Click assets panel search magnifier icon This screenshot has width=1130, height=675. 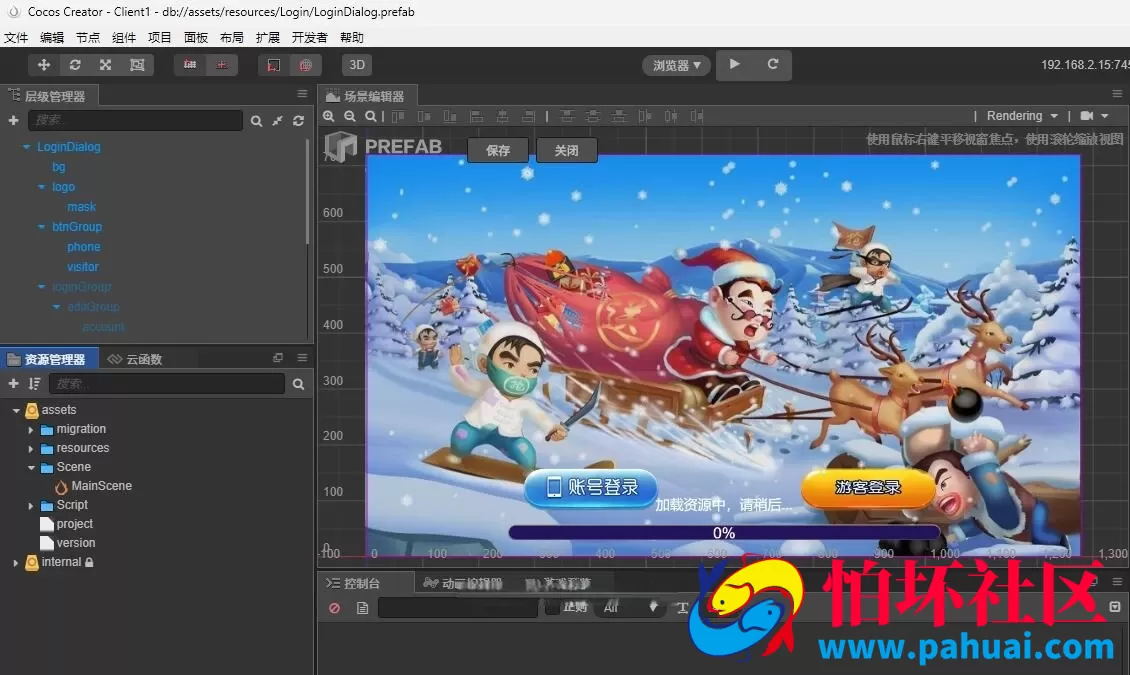point(298,385)
